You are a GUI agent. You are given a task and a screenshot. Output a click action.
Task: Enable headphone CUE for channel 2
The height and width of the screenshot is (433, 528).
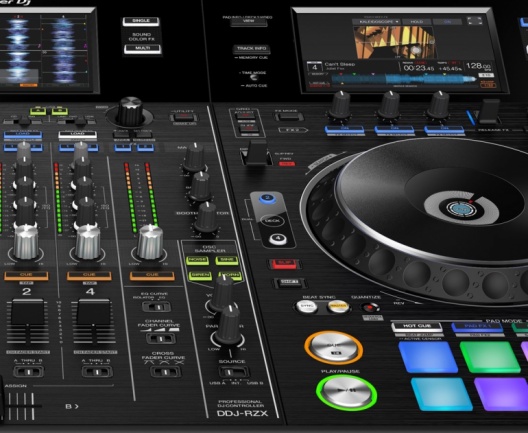26,276
